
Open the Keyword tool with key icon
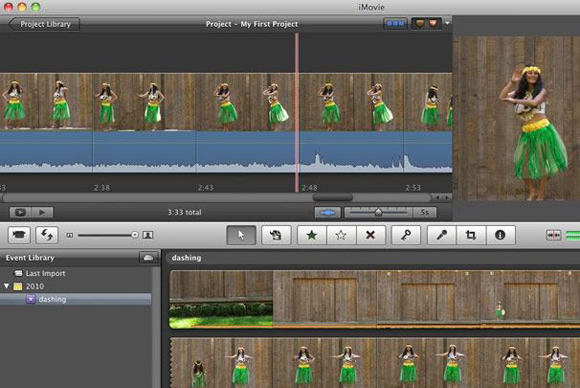click(406, 235)
